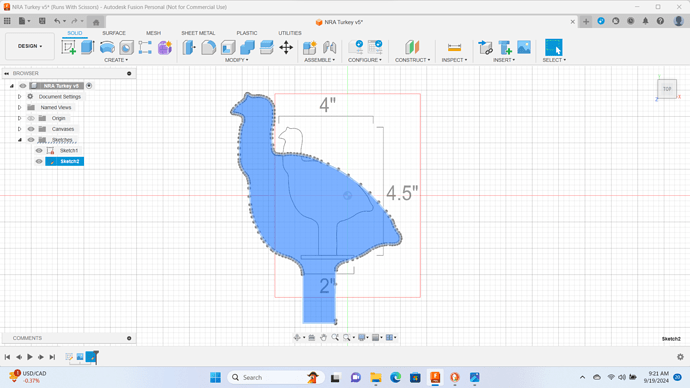This screenshot has width=690, height=388.
Task: Expand the Origin node
Action: pos(19,118)
